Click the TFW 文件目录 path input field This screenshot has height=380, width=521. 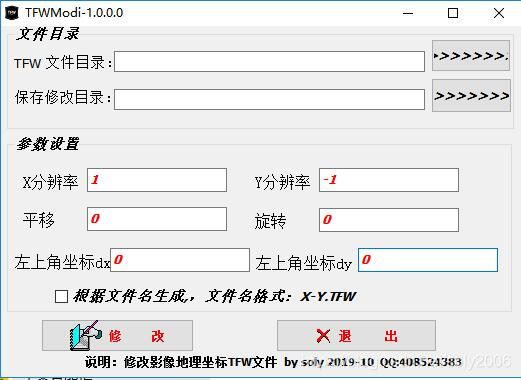(269, 61)
